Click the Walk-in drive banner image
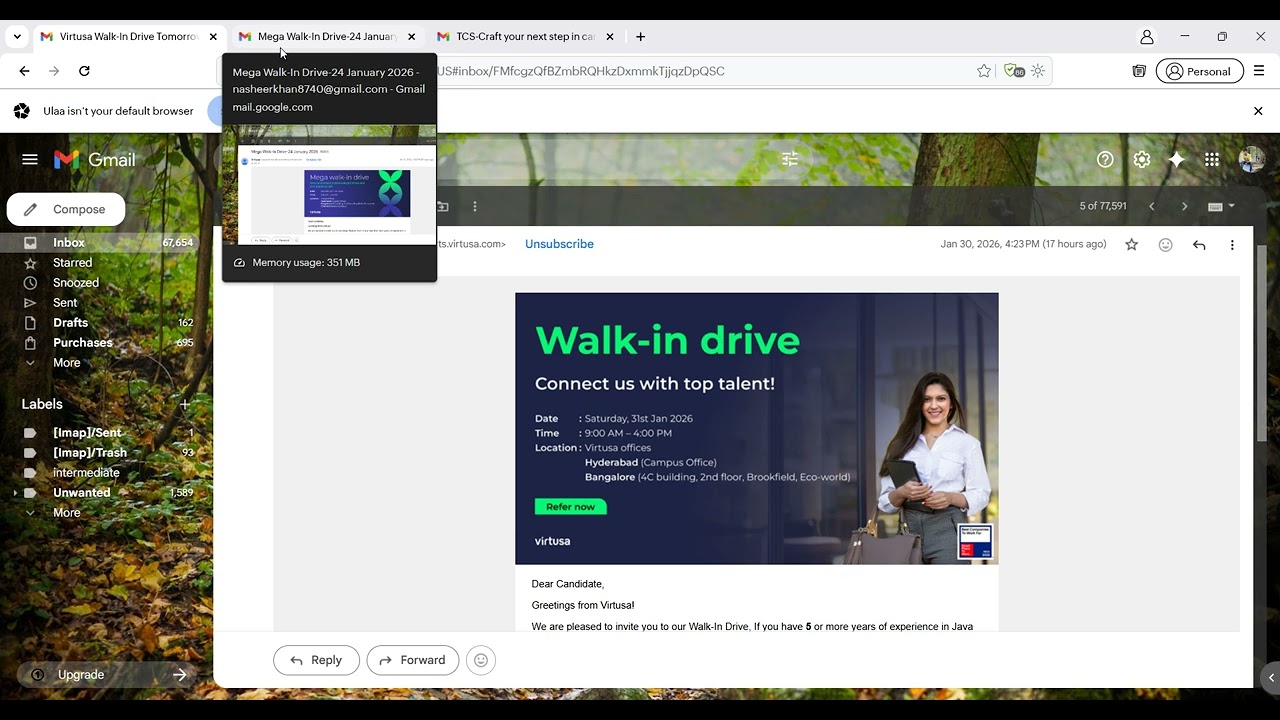The image size is (1280, 720). pos(756,428)
